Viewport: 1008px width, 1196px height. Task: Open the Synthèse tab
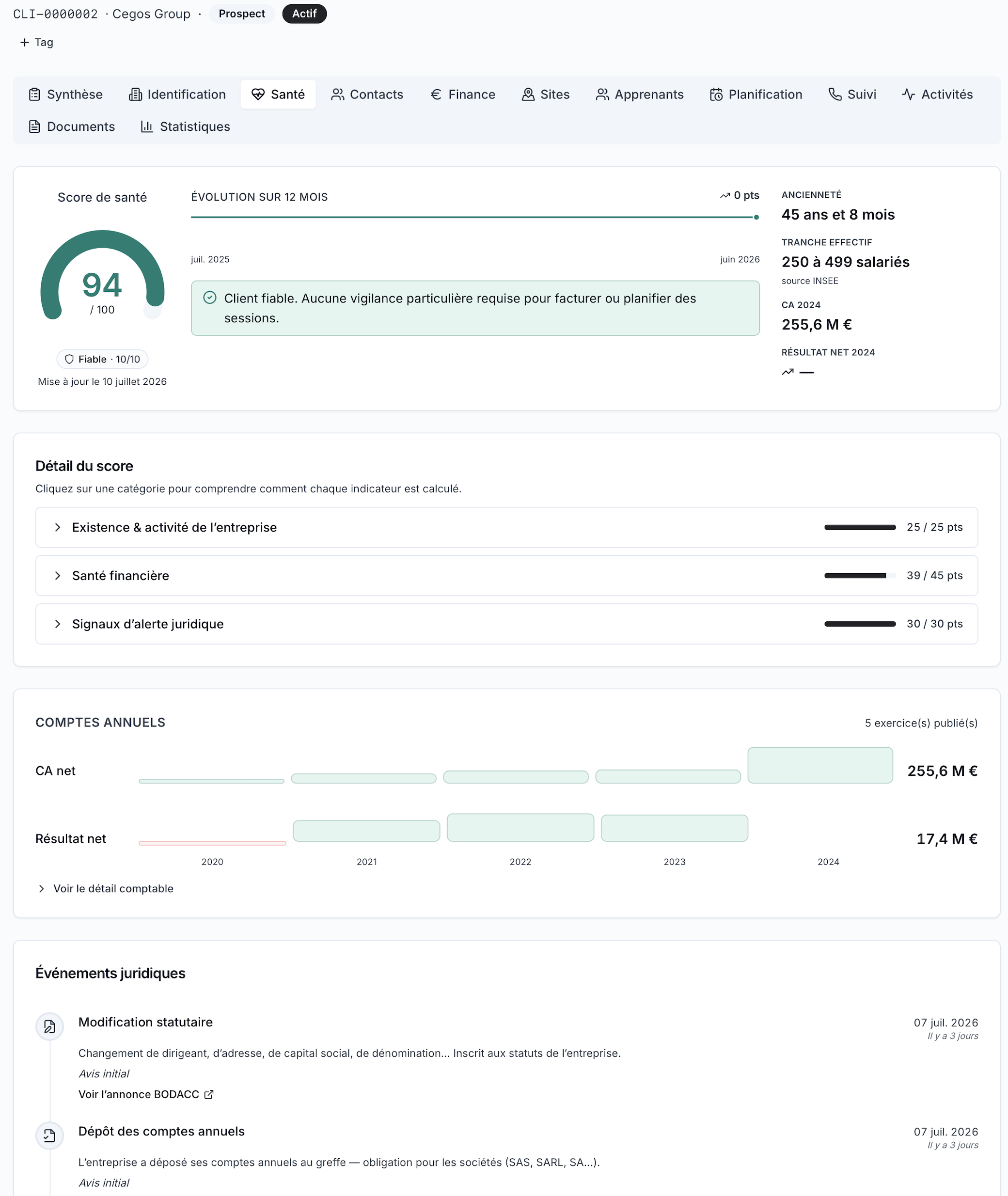tap(66, 94)
